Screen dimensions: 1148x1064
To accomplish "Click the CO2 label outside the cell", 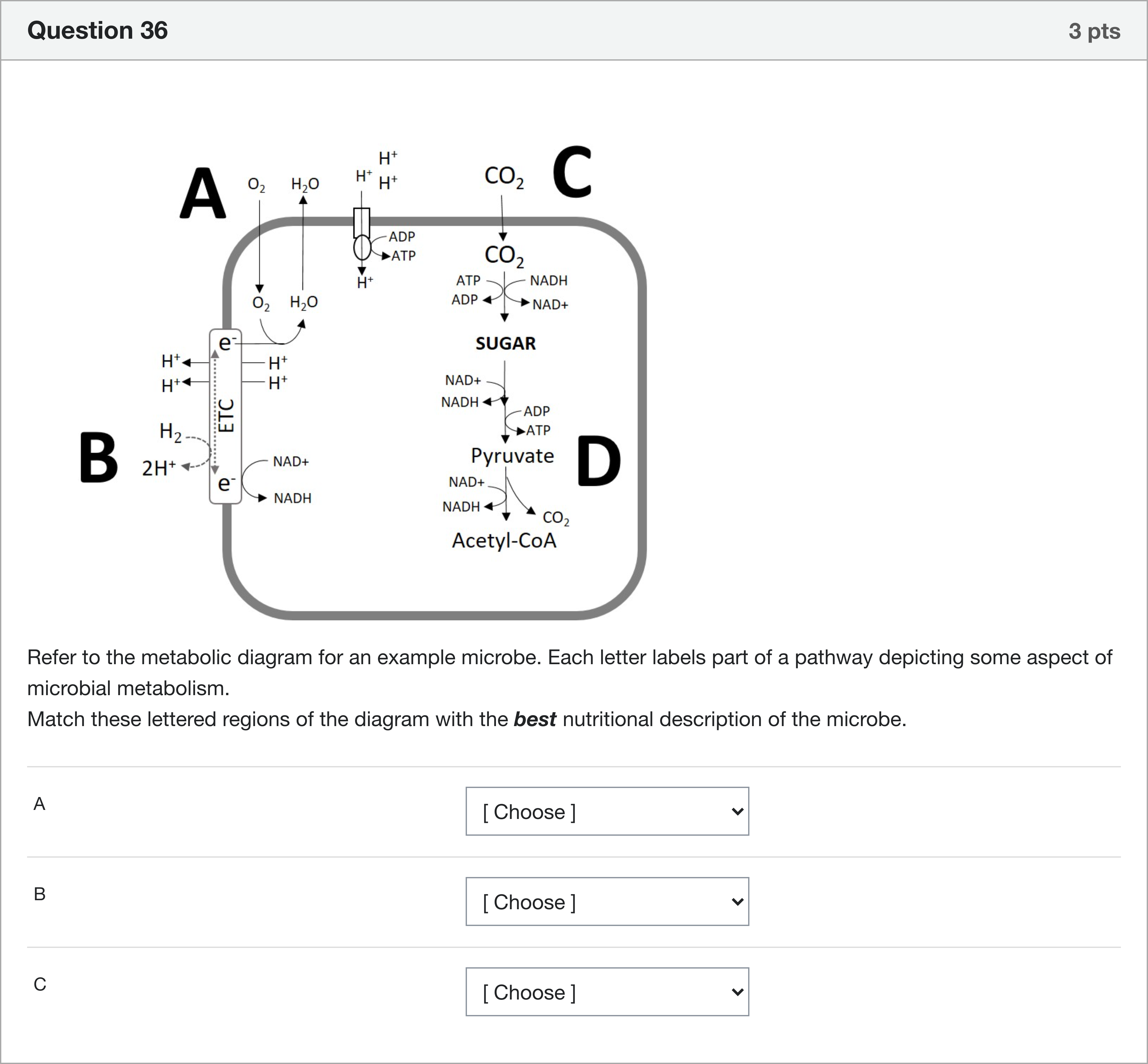I will pos(504,177).
